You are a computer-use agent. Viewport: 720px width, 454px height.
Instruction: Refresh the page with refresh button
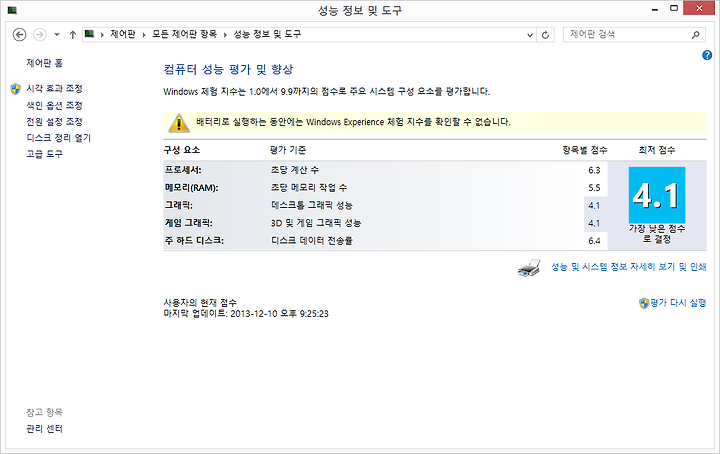pos(545,35)
